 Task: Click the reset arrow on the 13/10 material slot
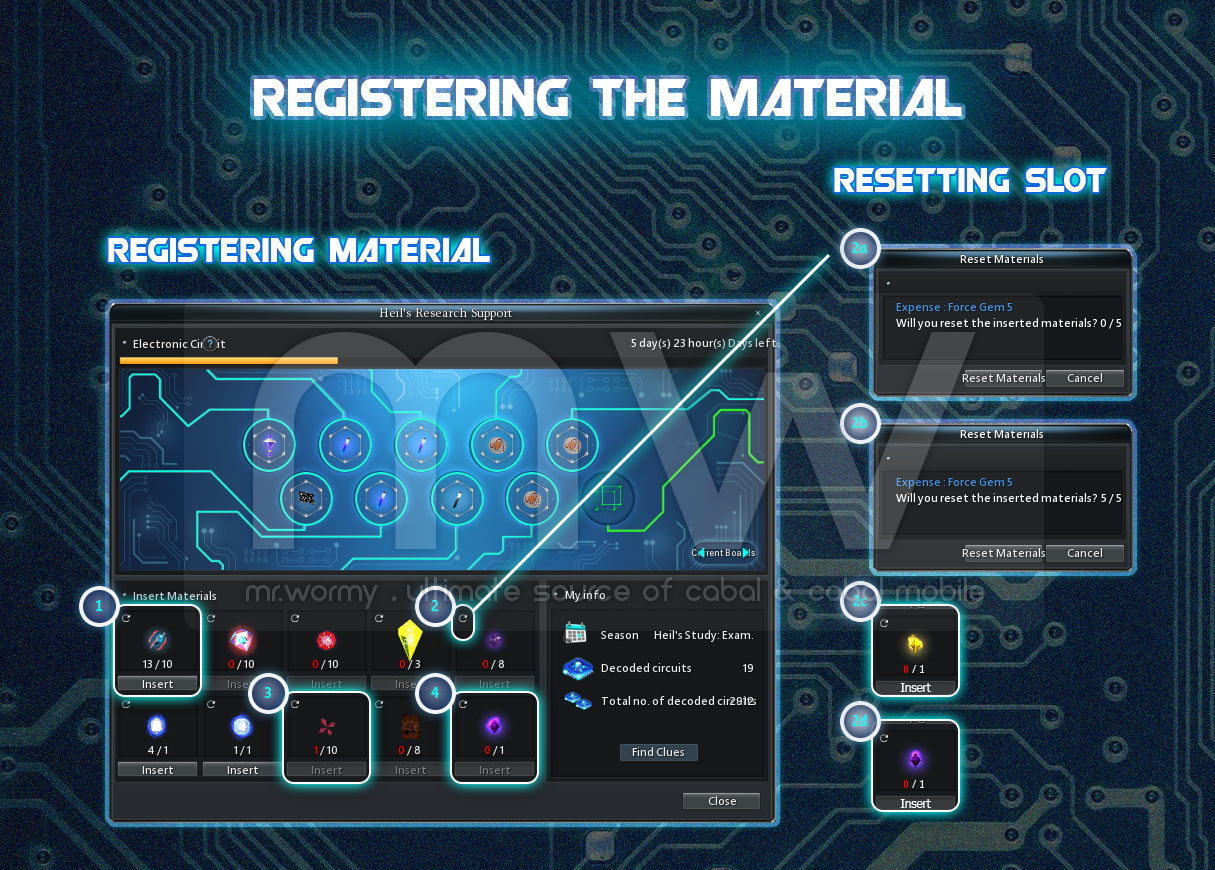[126, 619]
